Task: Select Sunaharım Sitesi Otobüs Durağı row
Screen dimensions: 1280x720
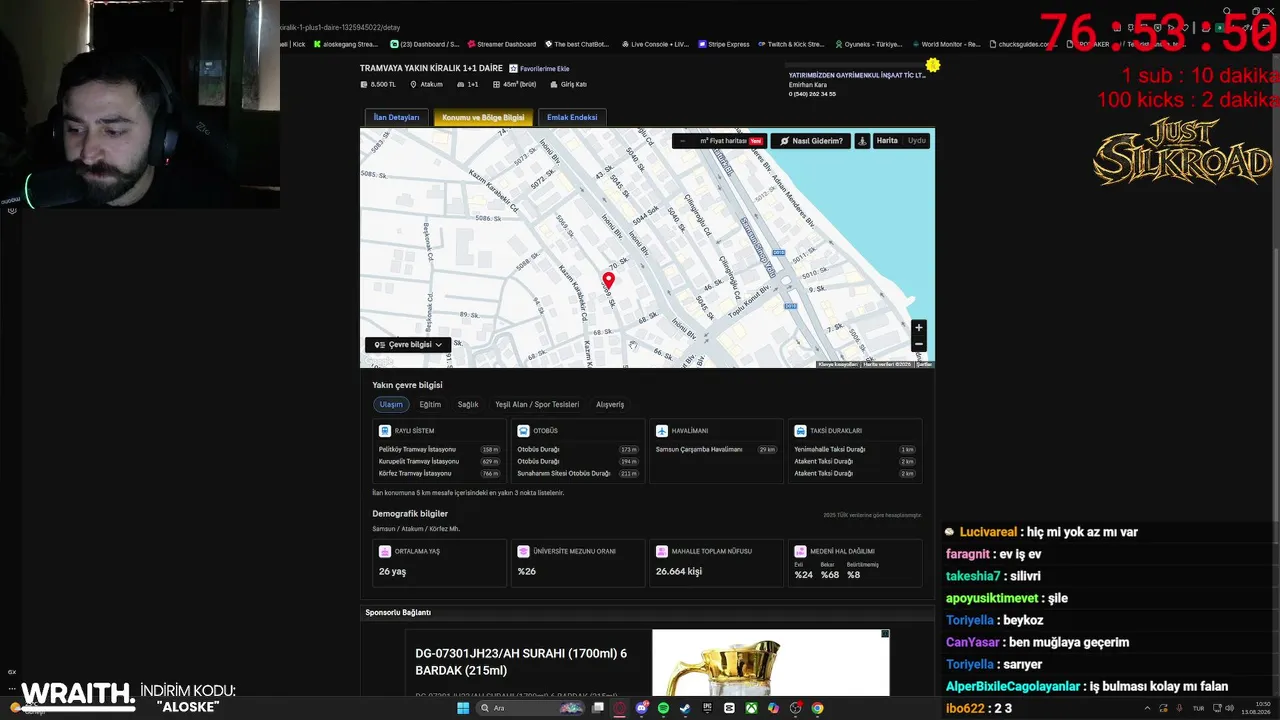Action: click(578, 474)
